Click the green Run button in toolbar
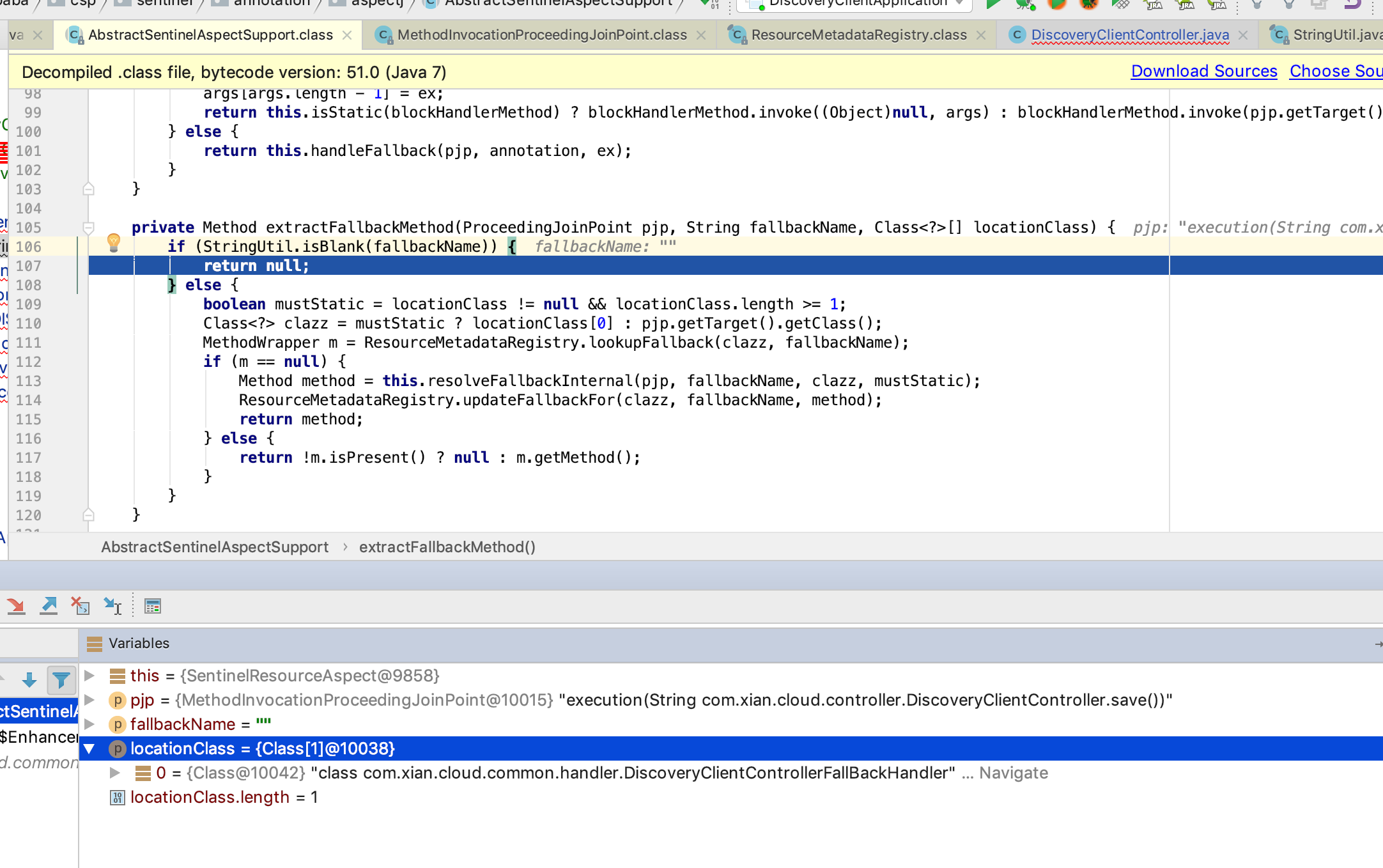 (x=993, y=4)
